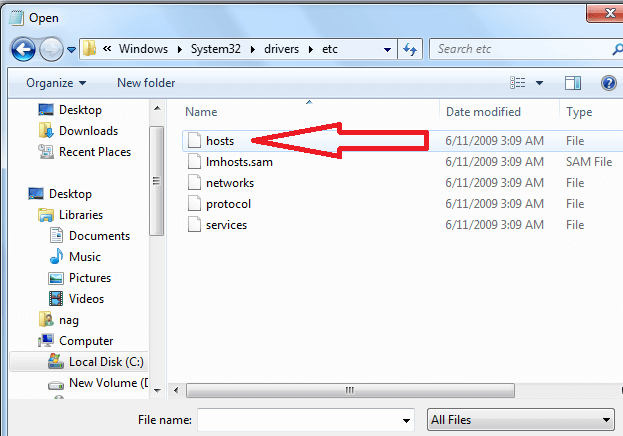Image resolution: width=623 pixels, height=436 pixels.
Task: Open the Music library
Action: click(84, 257)
